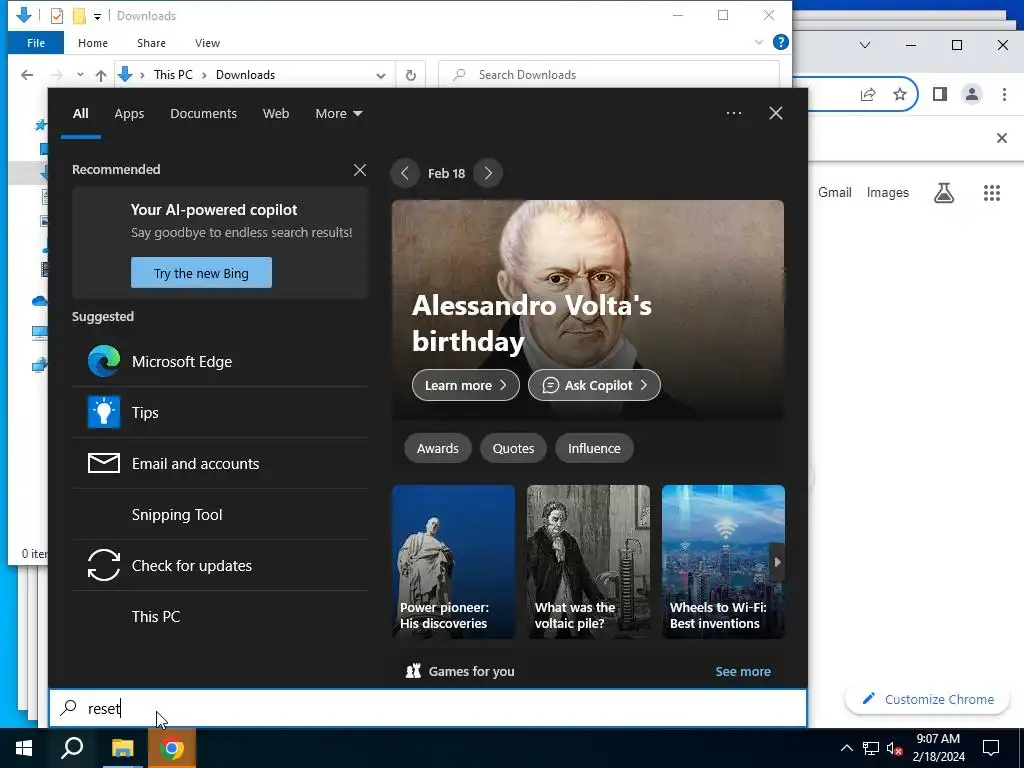1024x768 pixels.
Task: Advance the story cards carousel arrow
Action: click(x=777, y=562)
